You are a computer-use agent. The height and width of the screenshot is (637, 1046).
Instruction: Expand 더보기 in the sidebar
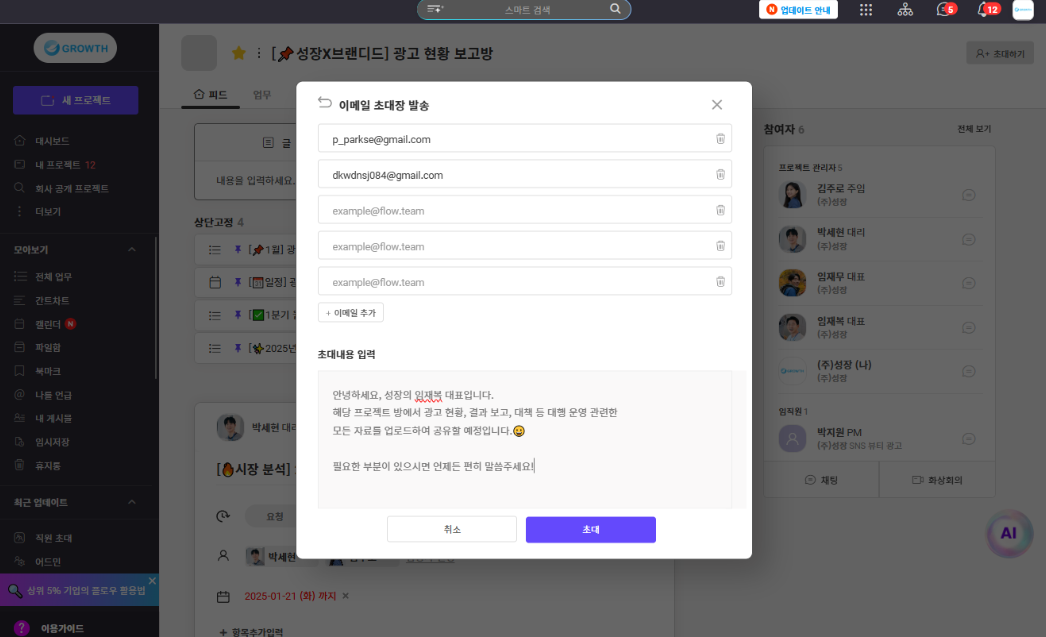[47, 211]
